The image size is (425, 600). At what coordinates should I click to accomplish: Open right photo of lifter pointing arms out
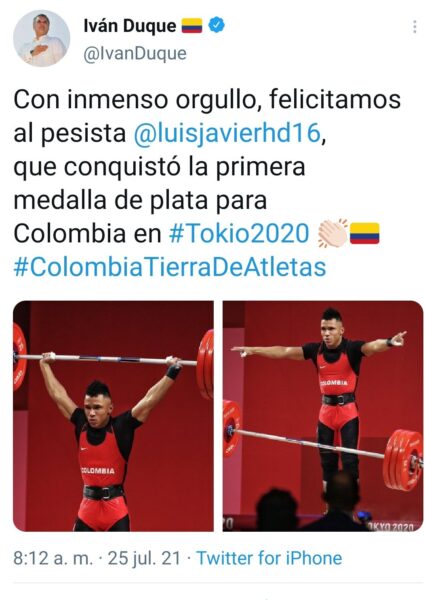323,416
